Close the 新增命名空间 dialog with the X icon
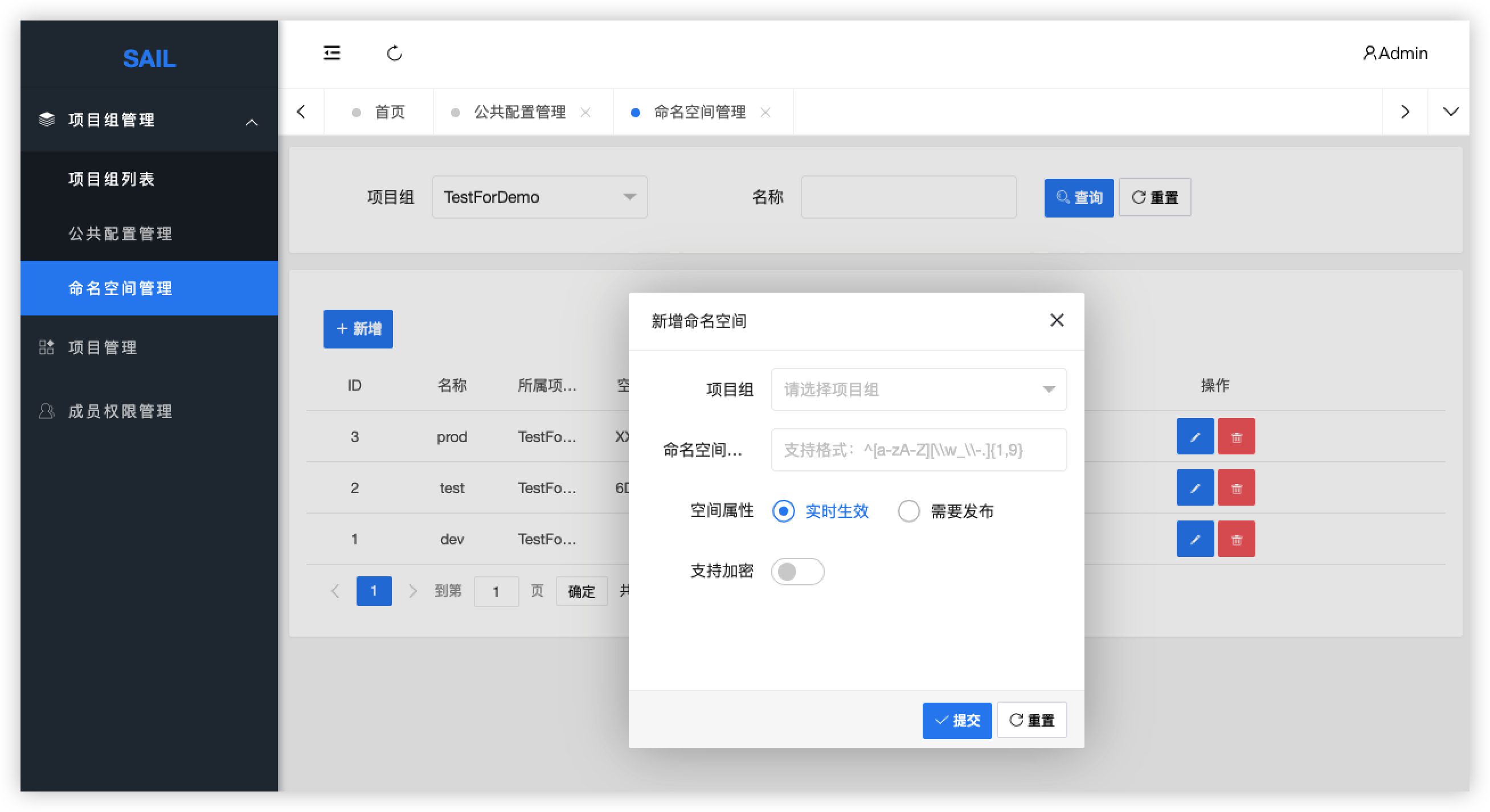 click(x=1056, y=321)
